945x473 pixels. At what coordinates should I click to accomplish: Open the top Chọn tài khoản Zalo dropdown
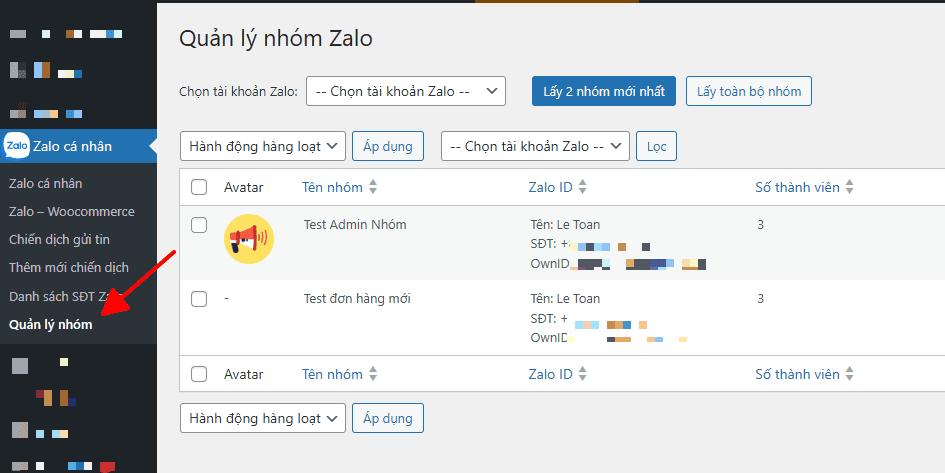tap(406, 91)
